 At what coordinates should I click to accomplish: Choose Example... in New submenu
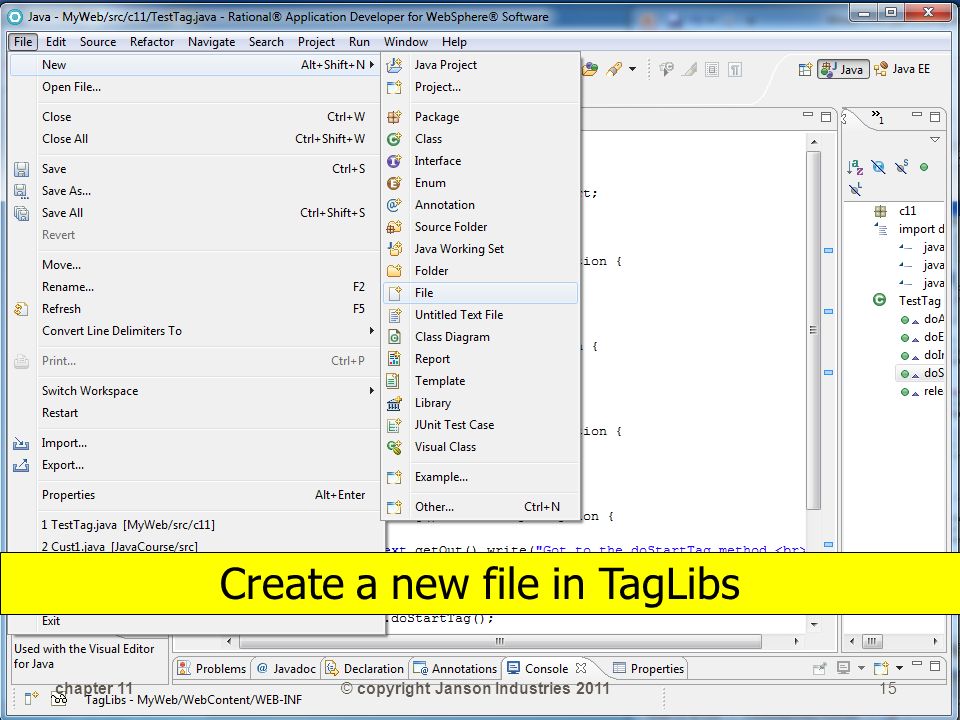coord(480,477)
